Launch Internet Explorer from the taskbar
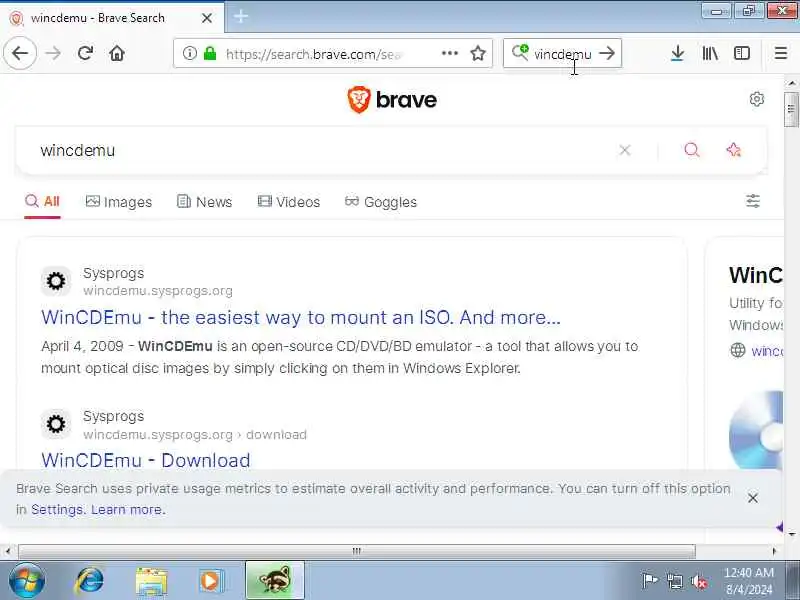This screenshot has height=600, width=800. (x=89, y=581)
